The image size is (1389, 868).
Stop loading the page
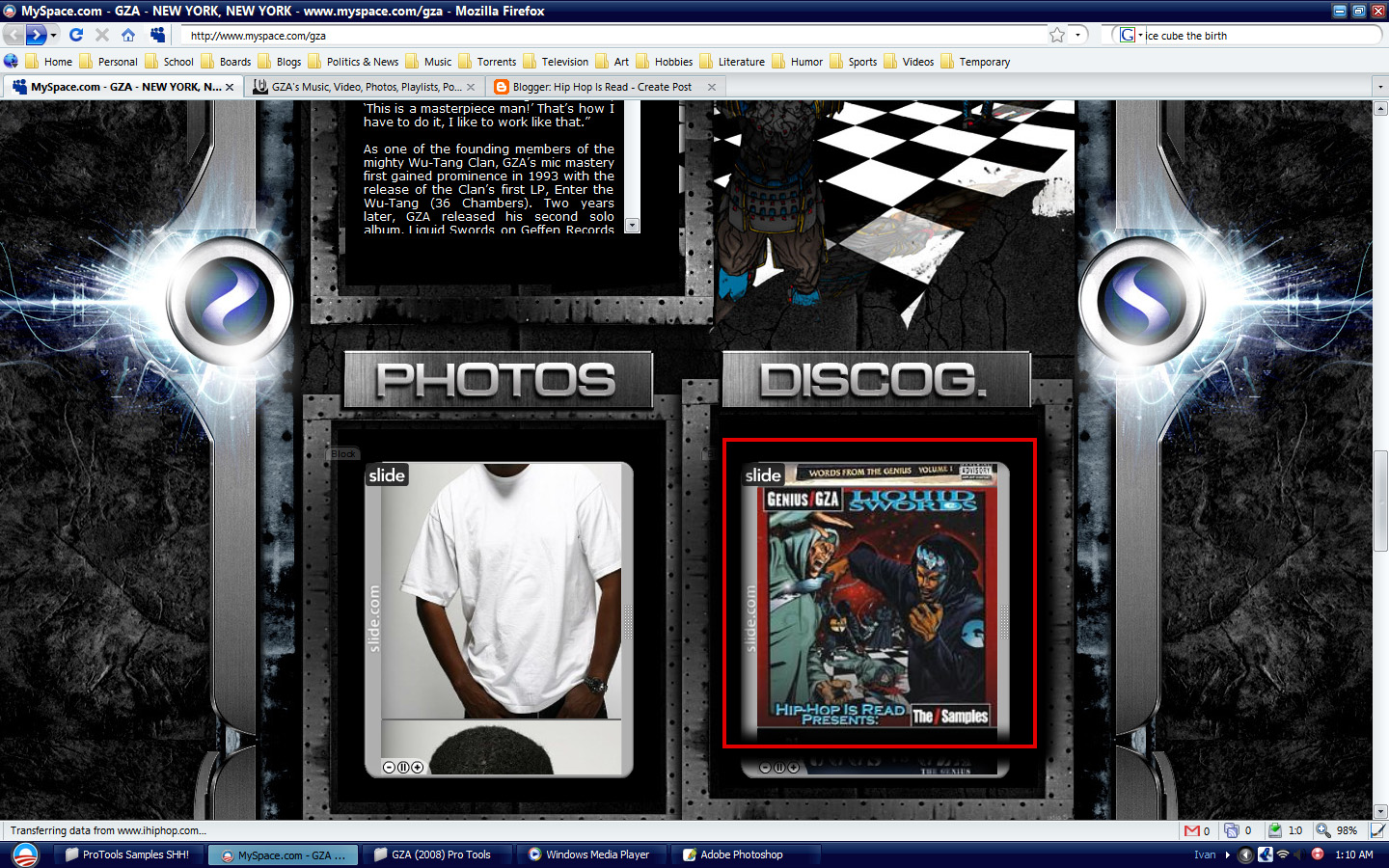click(102, 35)
